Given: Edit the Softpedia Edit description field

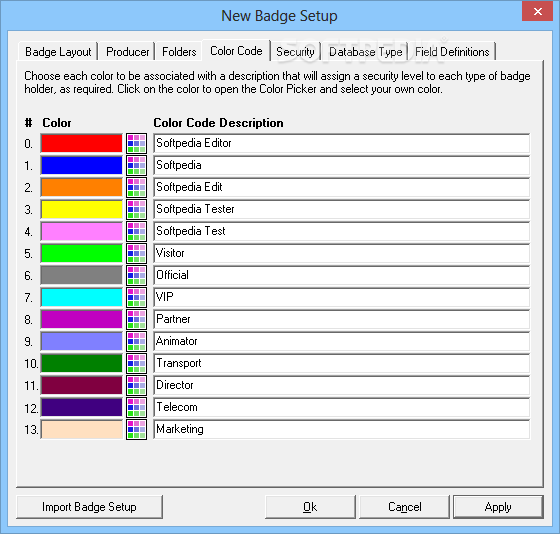Looking at the screenshot, I should pos(341,187).
